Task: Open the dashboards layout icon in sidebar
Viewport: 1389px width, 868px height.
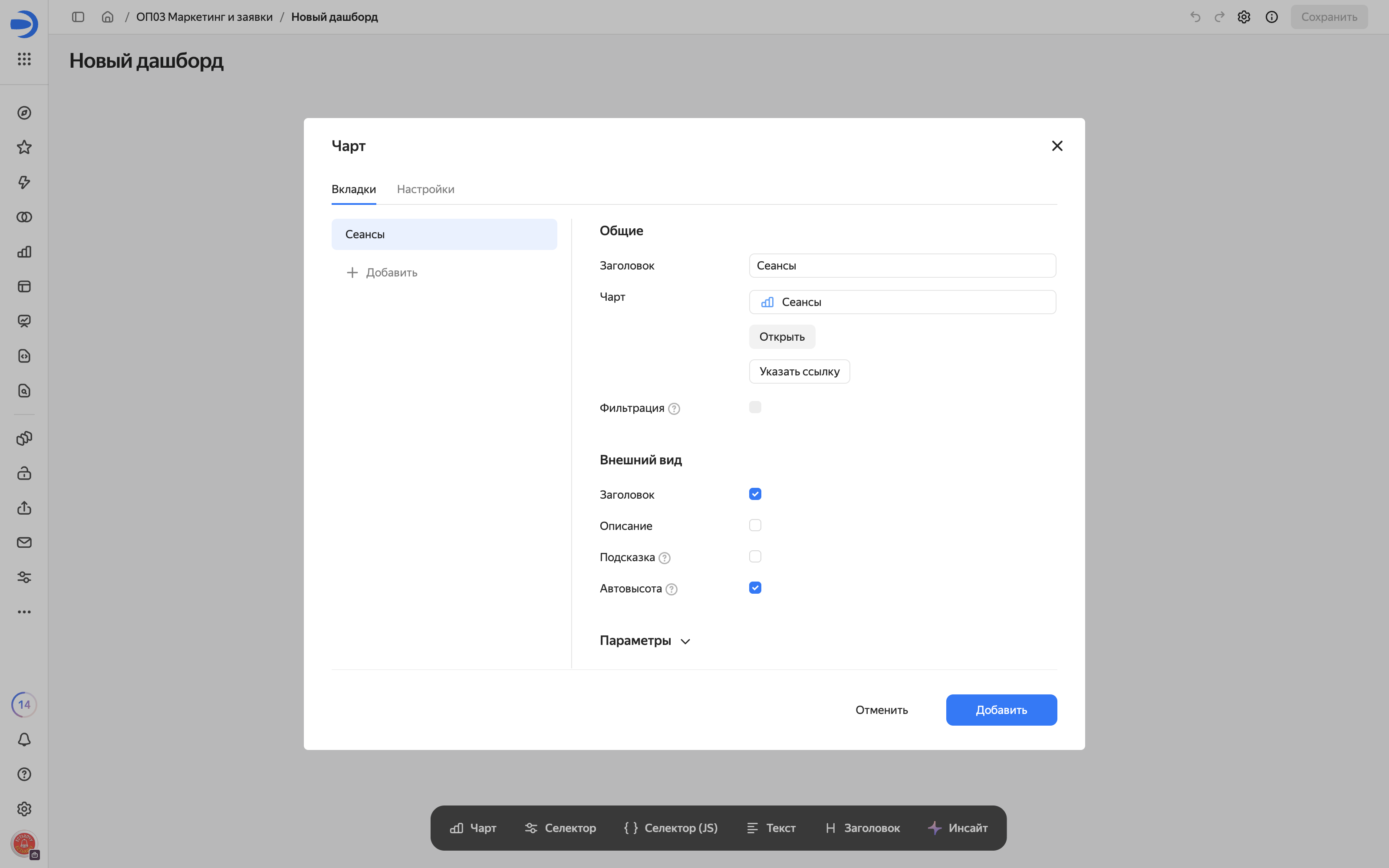Action: click(24, 286)
